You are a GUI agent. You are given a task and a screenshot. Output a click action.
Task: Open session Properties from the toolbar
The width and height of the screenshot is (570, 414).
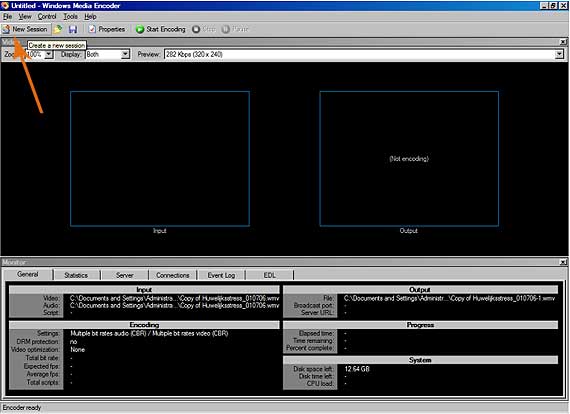[x=107, y=29]
